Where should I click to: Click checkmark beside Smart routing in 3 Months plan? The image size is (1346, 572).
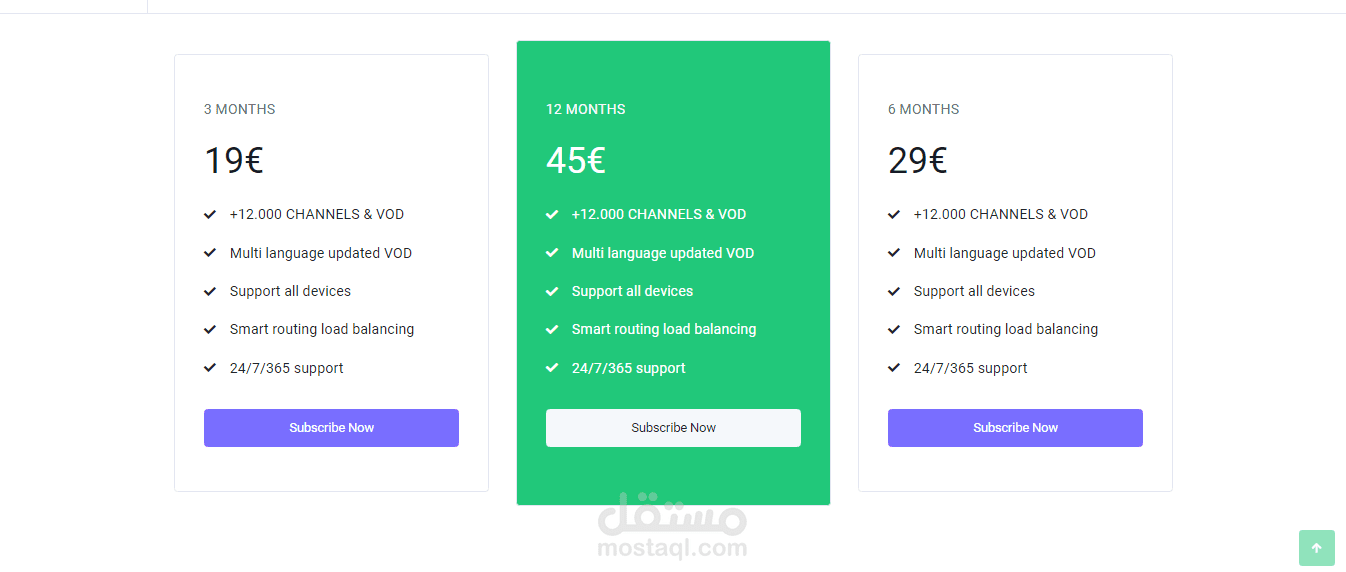point(210,329)
